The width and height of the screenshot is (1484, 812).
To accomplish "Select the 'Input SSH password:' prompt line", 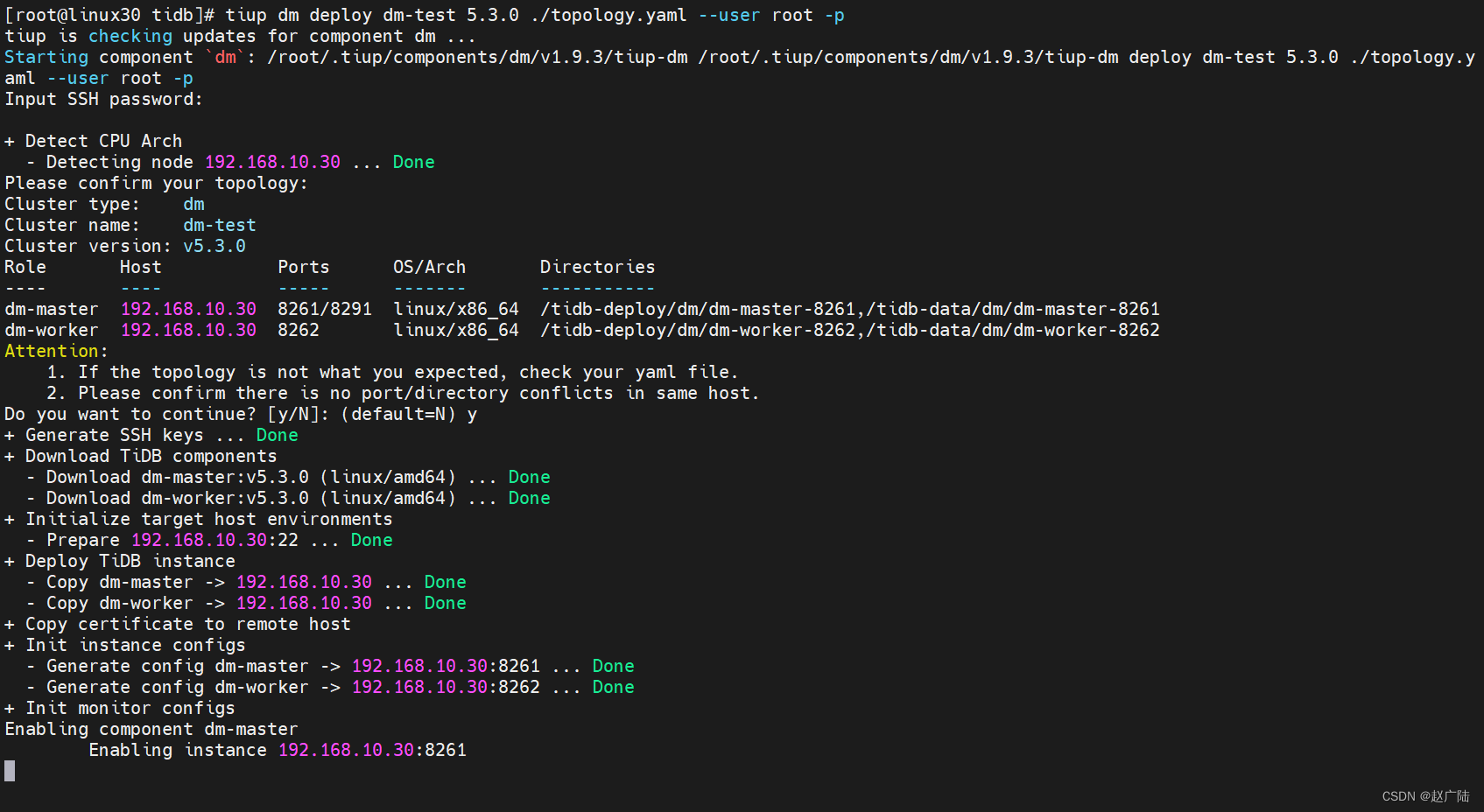I will tap(103, 99).
